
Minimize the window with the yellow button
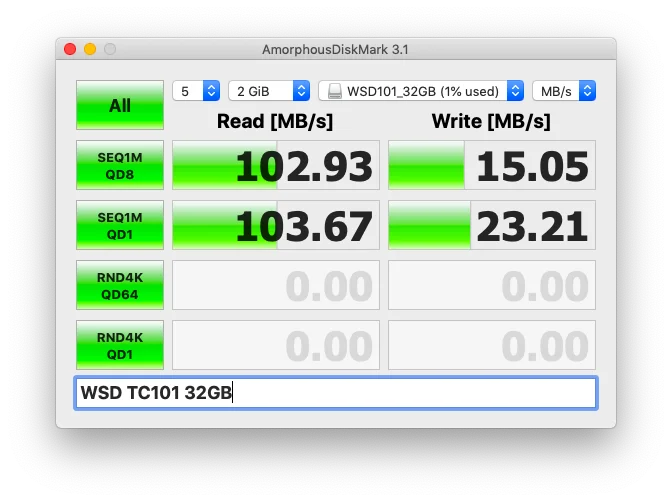coord(90,49)
